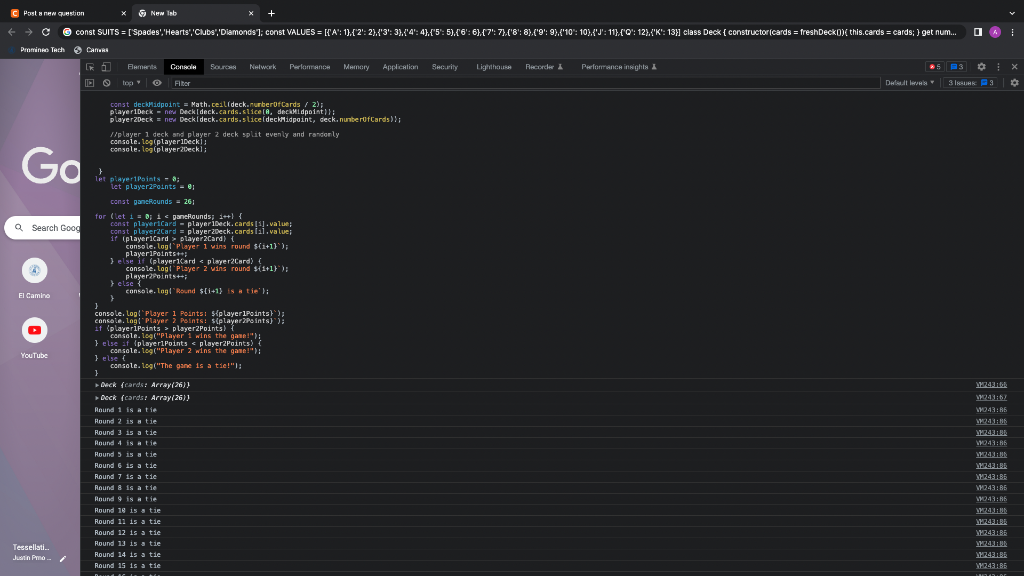Go back in browser history
Viewport: 1024px width, 576px height.
[12, 32]
